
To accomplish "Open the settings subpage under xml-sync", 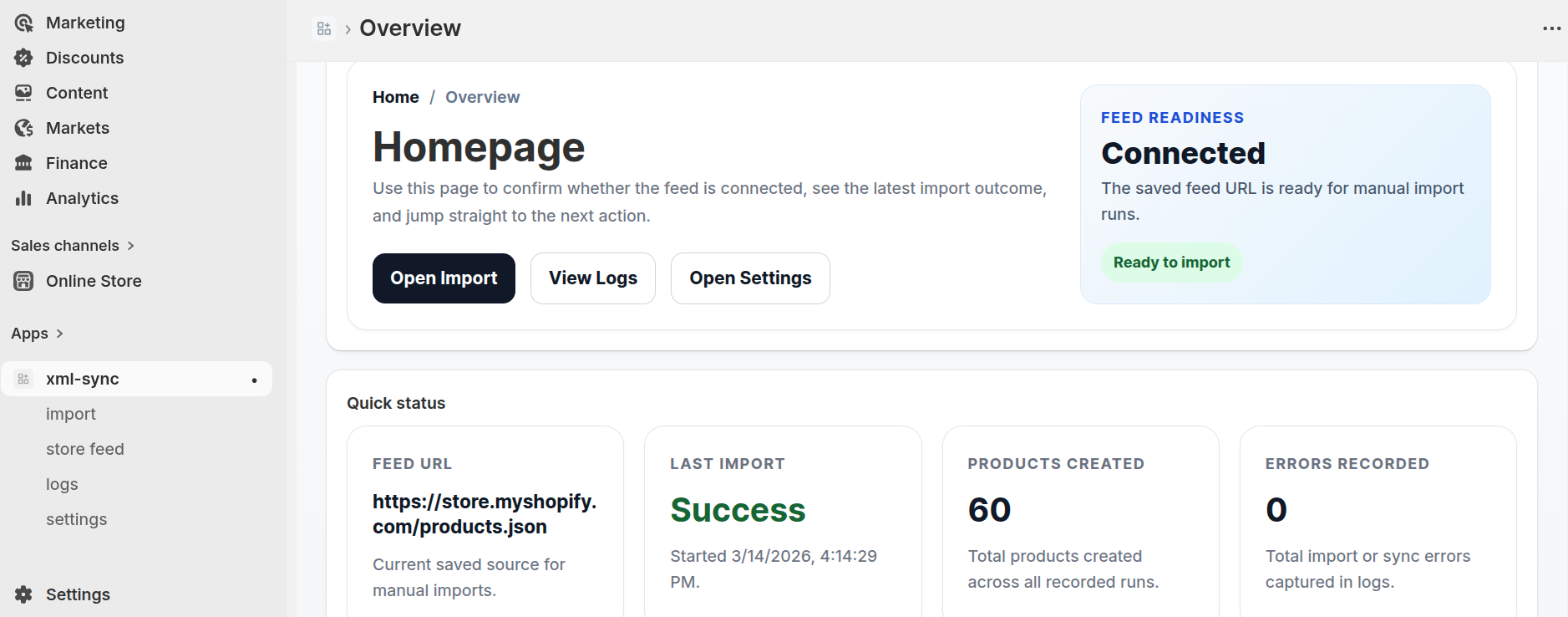I will [x=77, y=519].
